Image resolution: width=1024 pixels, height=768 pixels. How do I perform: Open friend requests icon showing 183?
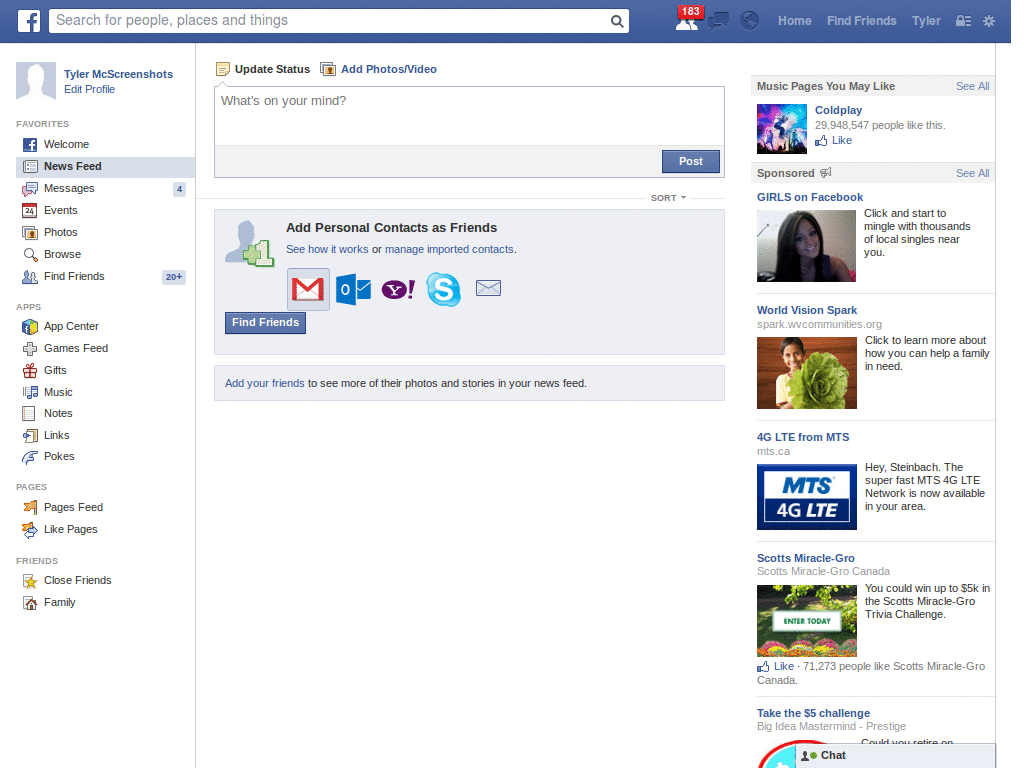[687, 21]
